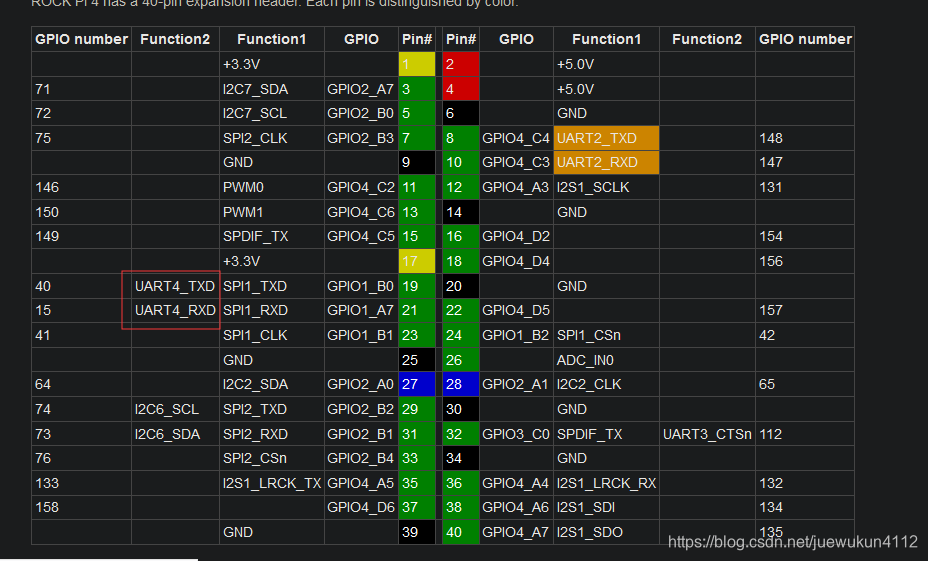This screenshot has height=561, width=928.
Task: Select the SPI1_CLK cell
Action: pos(272,335)
